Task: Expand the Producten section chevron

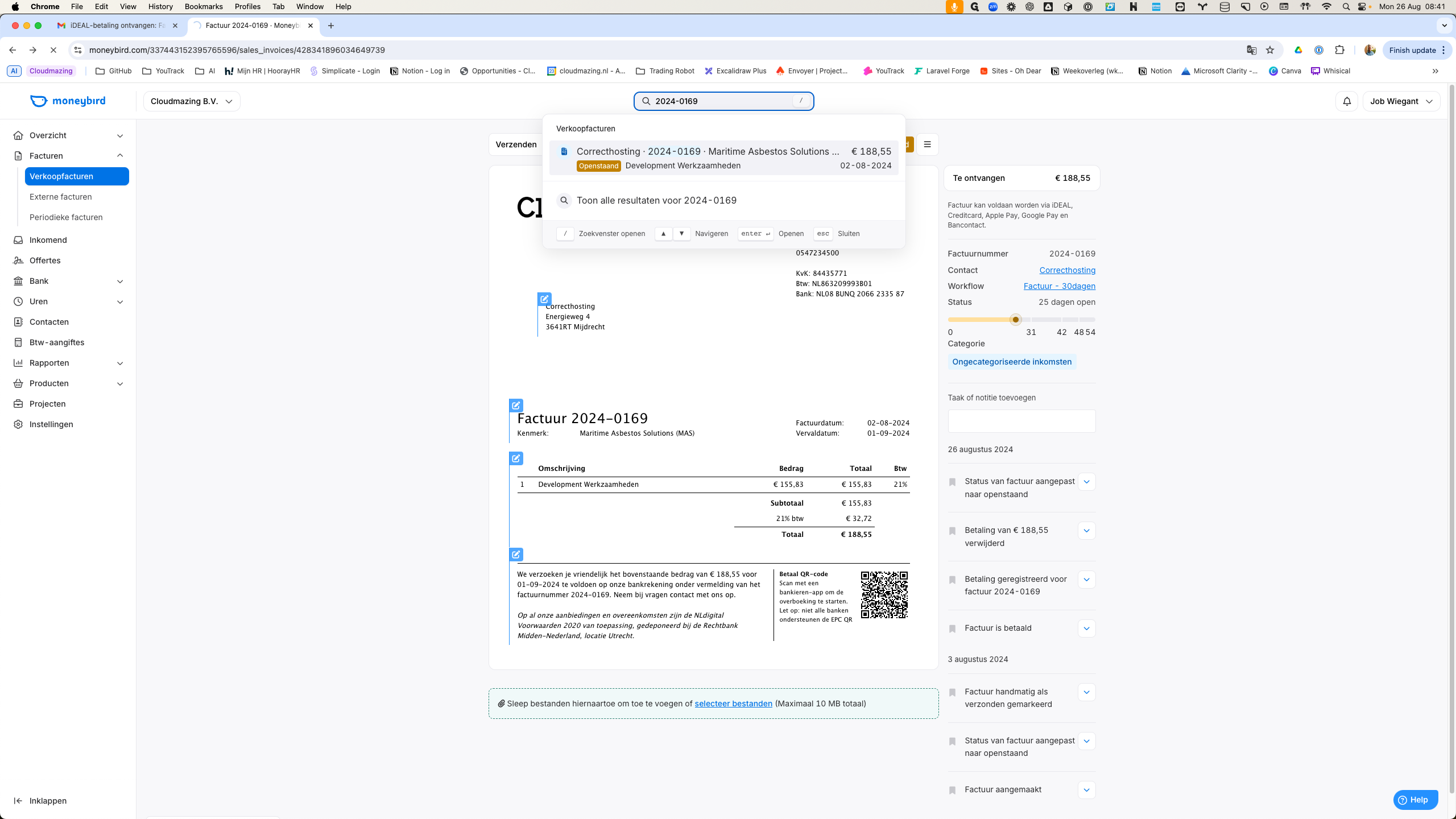Action: (x=120, y=383)
